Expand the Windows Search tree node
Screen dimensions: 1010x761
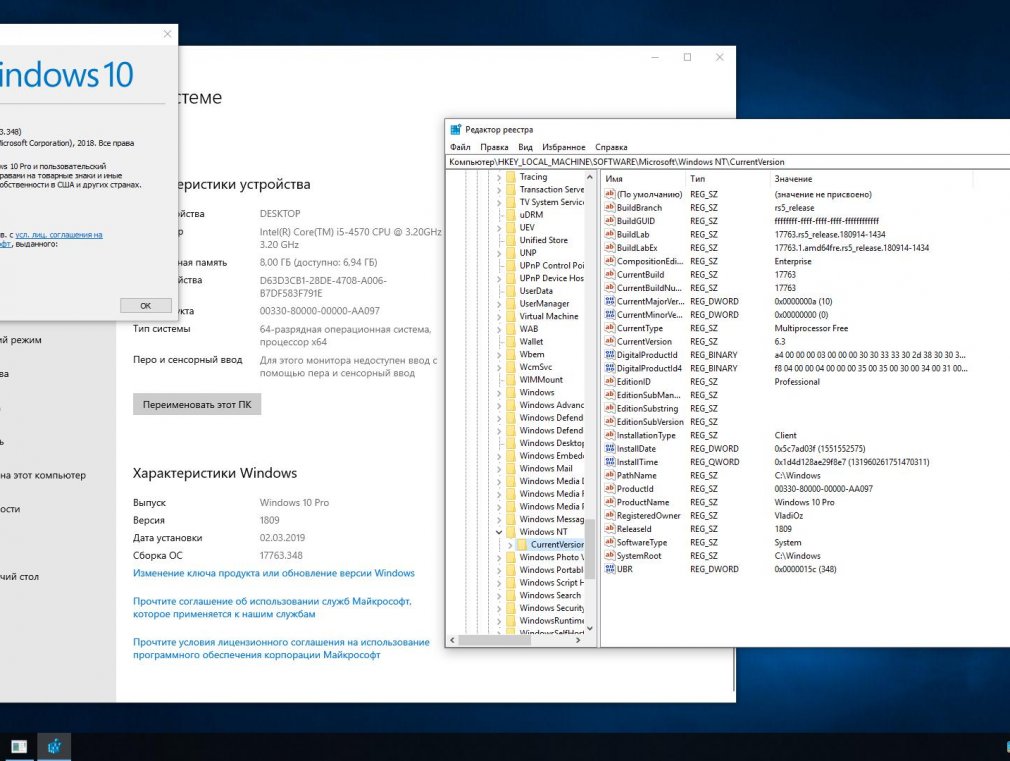(x=499, y=595)
